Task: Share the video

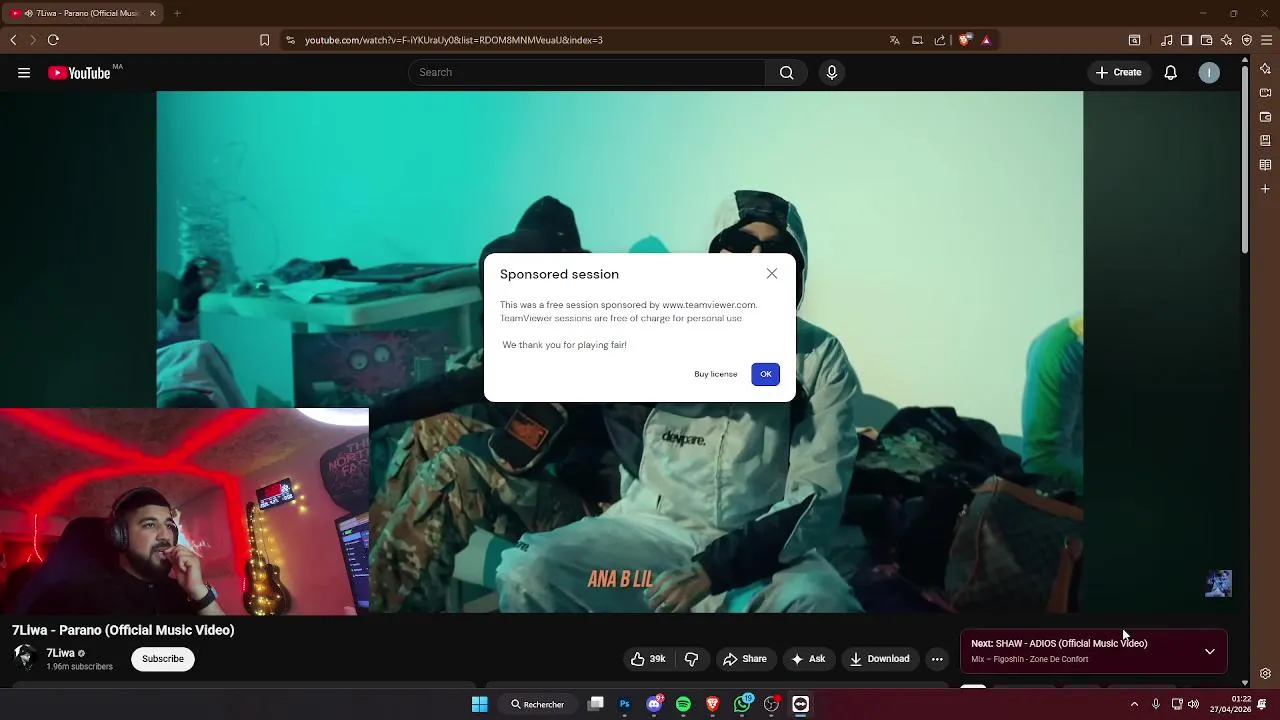Action: pyautogui.click(x=745, y=659)
